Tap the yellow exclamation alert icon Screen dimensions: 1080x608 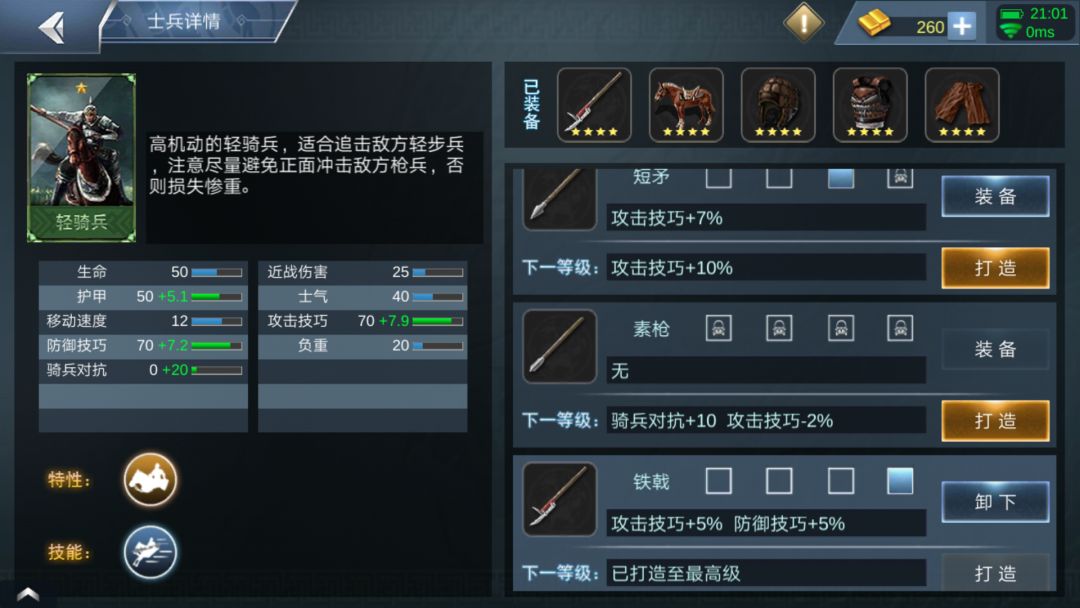tap(803, 22)
